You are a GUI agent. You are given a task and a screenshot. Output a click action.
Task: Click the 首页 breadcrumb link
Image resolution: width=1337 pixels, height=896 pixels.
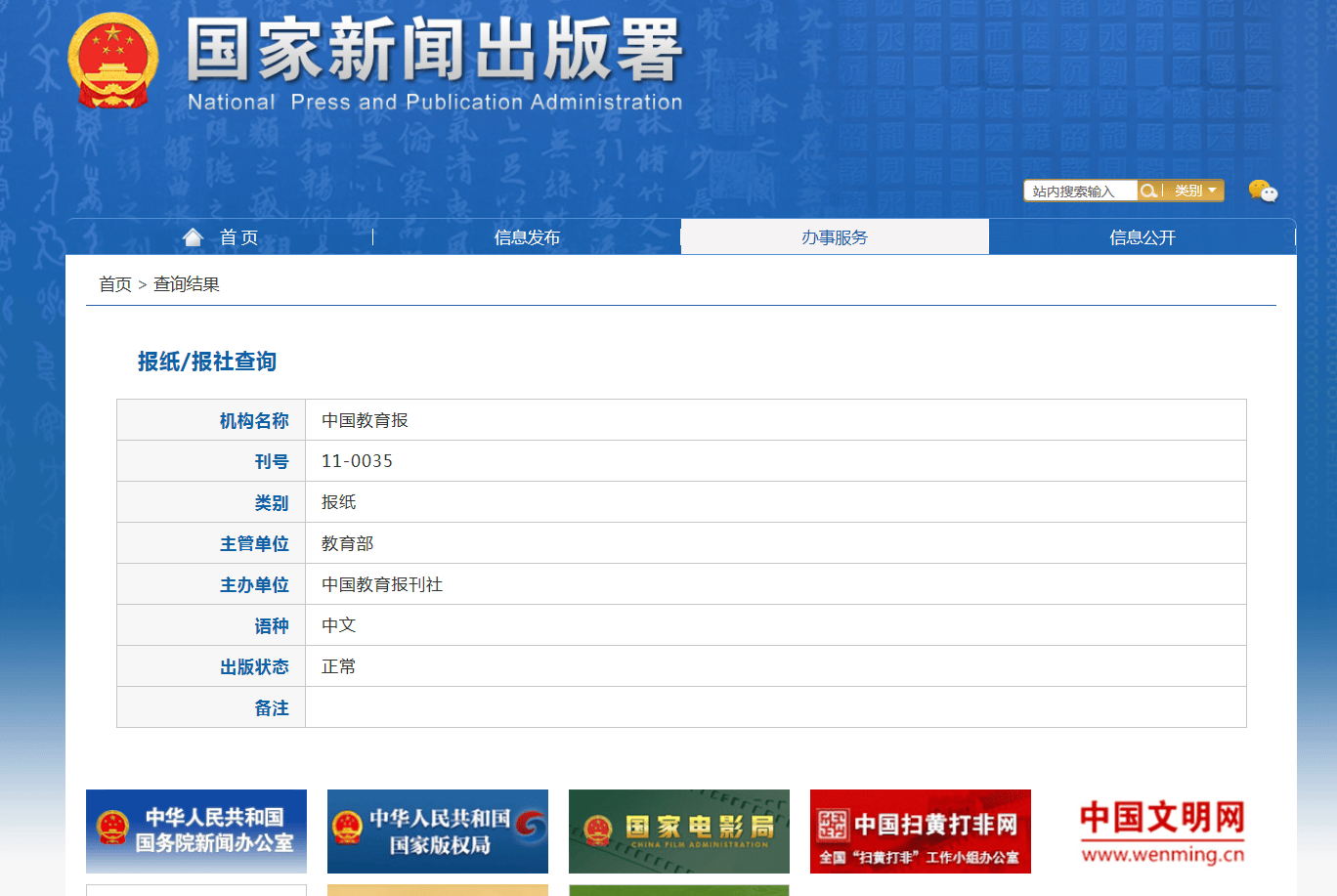tap(116, 283)
